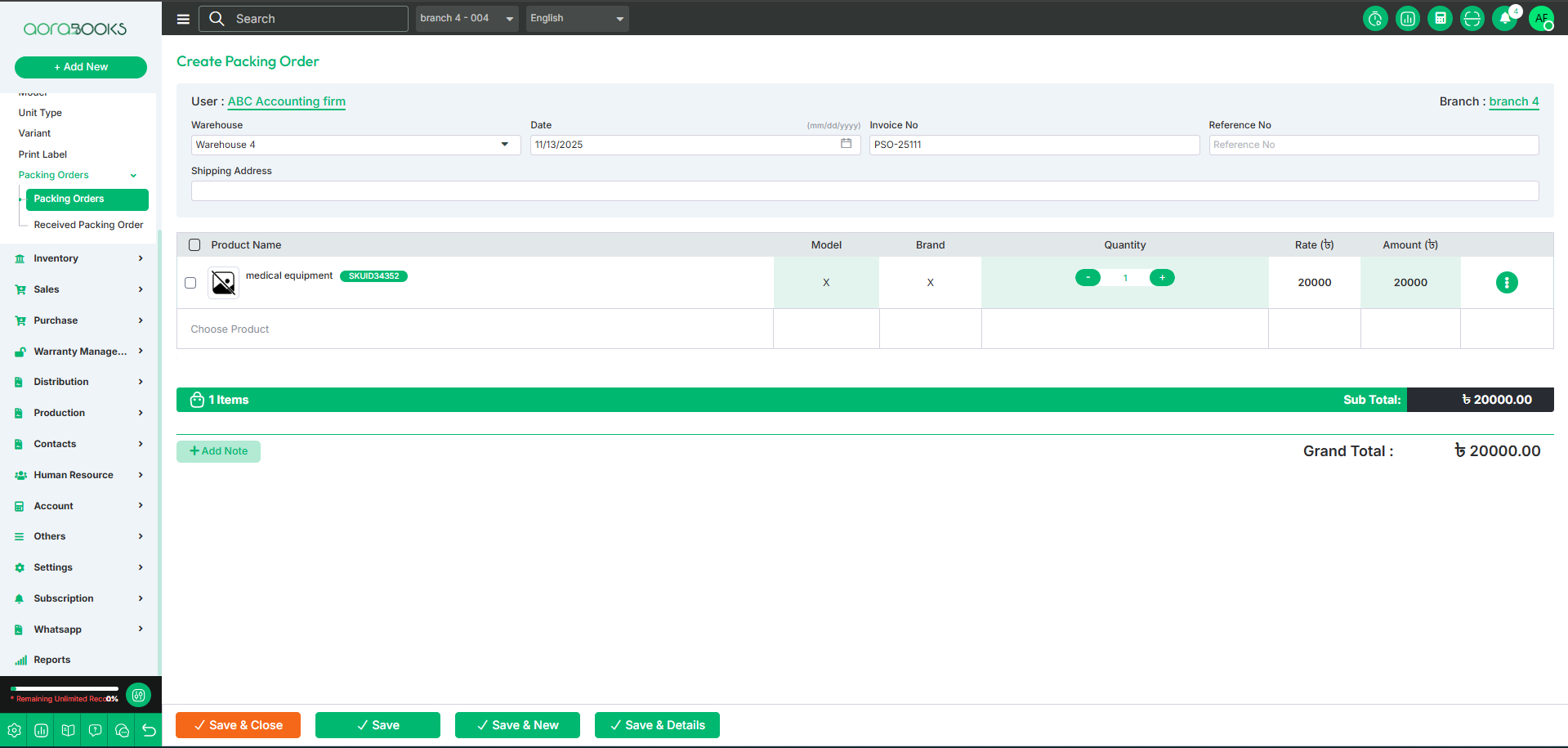Expand the Inventory sidebar menu
The width and height of the screenshot is (1568, 748).
tap(79, 258)
